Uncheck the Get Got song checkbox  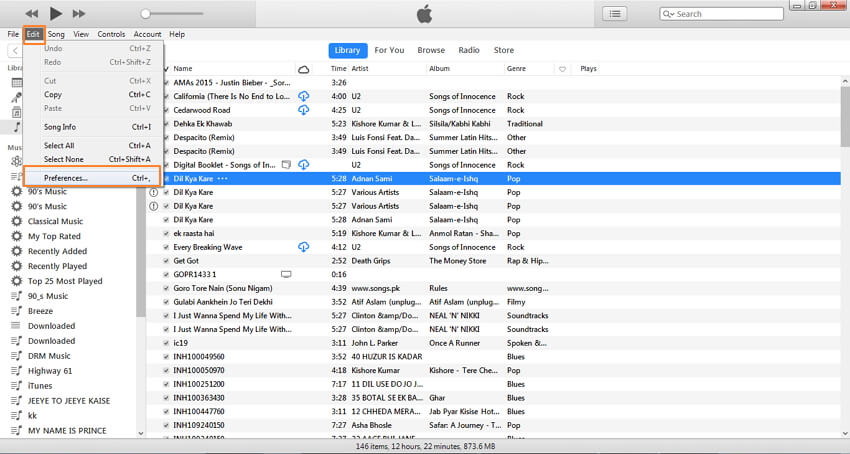point(166,261)
